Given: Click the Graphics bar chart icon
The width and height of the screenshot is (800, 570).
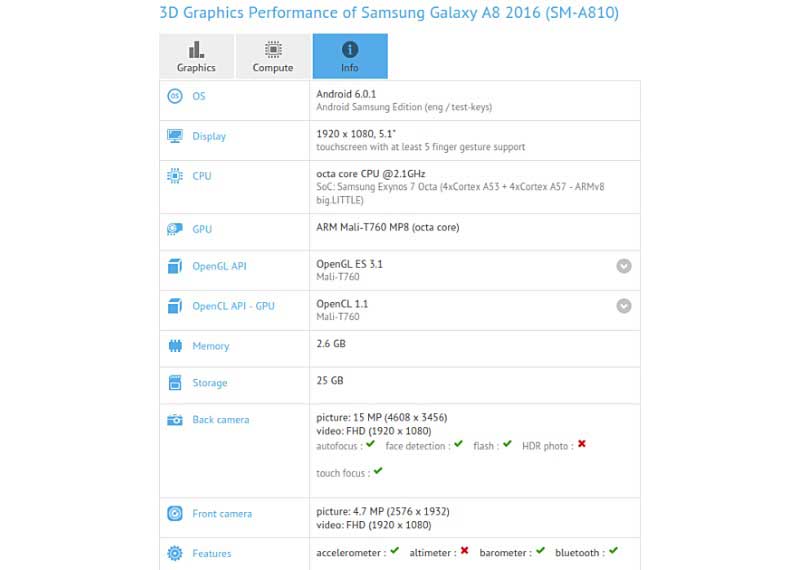Looking at the screenshot, I should point(196,49).
